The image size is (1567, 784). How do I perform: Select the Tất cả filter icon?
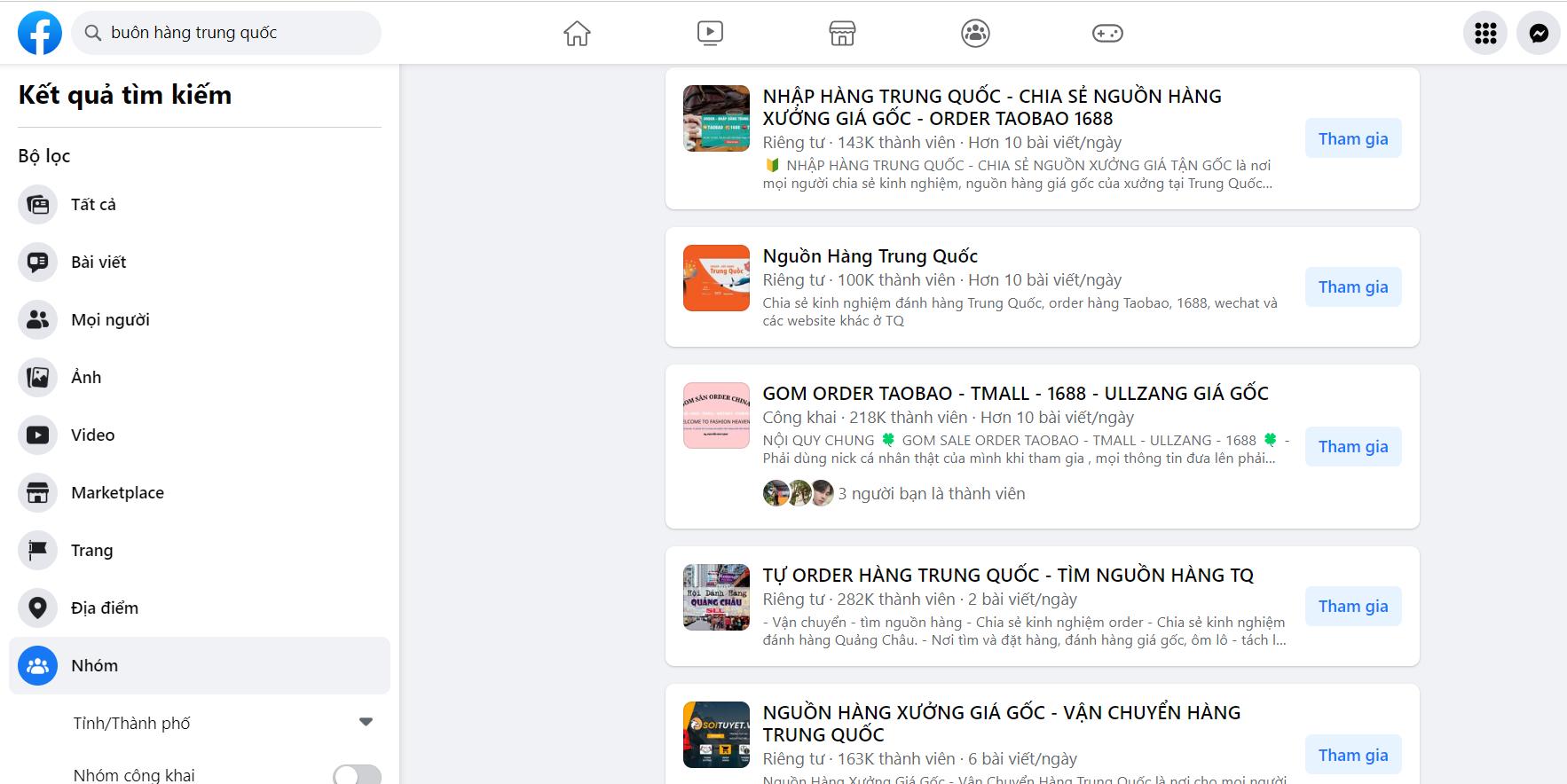(x=37, y=205)
